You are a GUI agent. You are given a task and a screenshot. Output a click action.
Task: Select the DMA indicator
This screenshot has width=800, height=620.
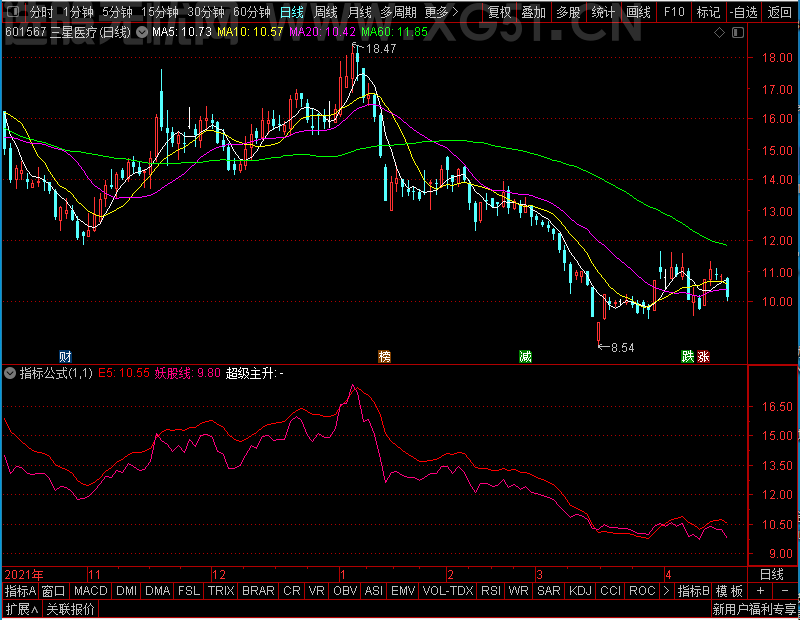(x=158, y=591)
